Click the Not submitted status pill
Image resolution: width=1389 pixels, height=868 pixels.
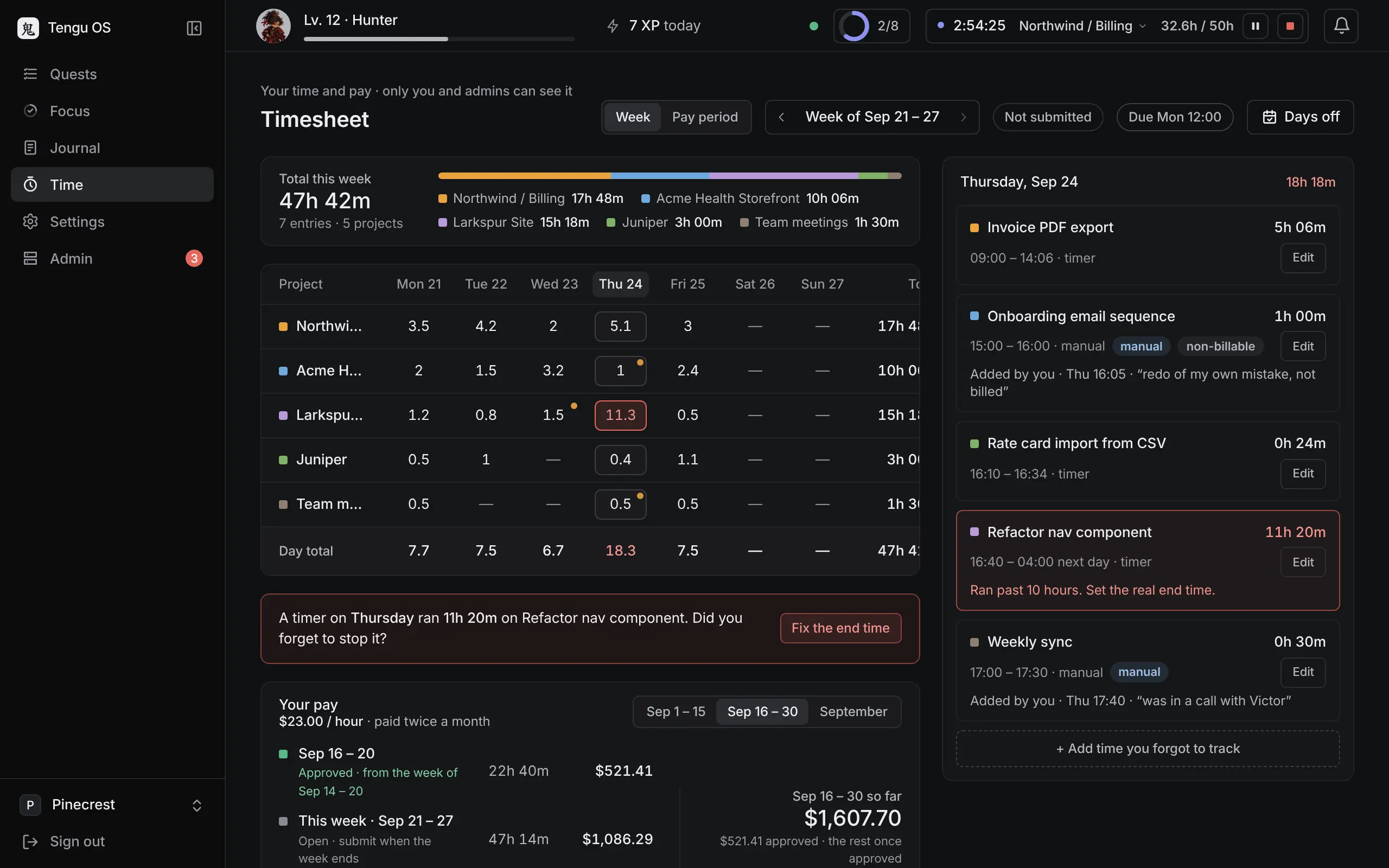click(x=1048, y=117)
